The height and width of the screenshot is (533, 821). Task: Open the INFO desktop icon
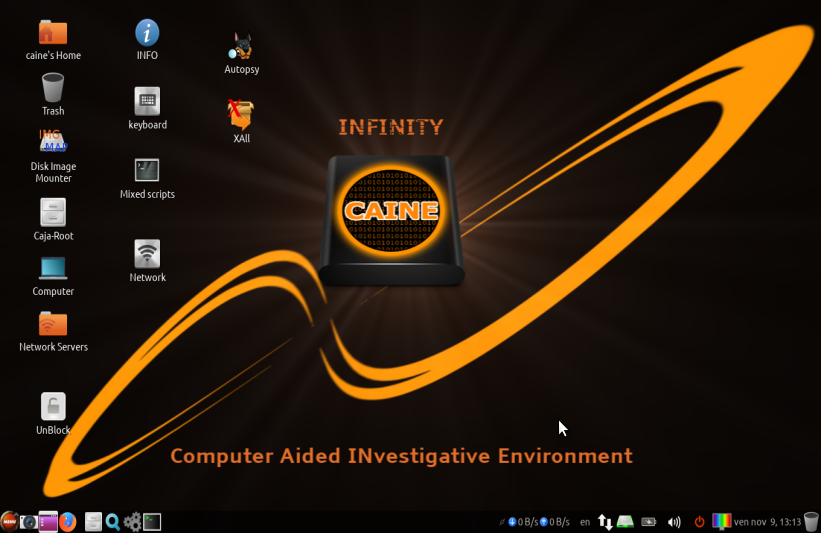[x=147, y=32]
